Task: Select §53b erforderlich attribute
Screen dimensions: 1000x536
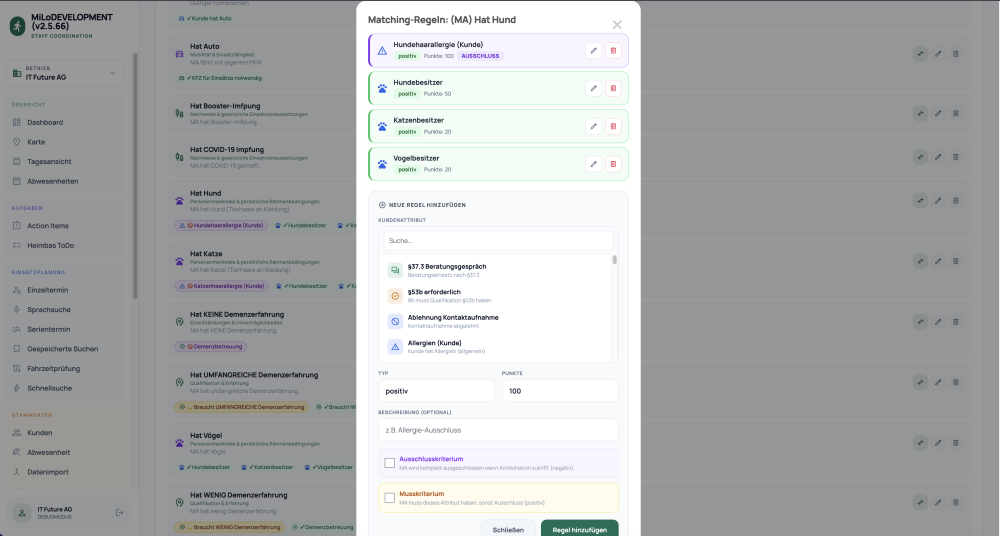Action: coord(497,296)
